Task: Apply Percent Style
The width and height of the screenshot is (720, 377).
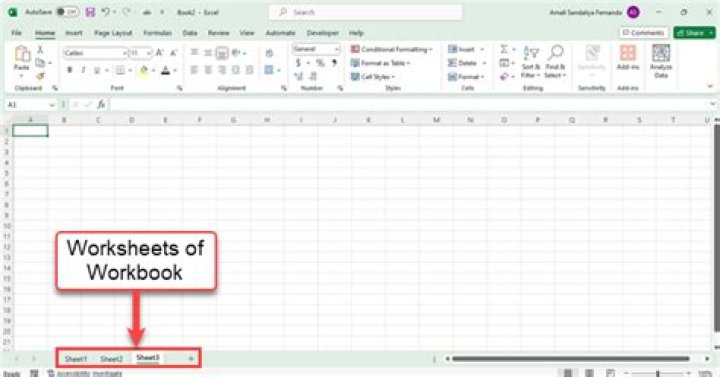Action: coord(321,63)
